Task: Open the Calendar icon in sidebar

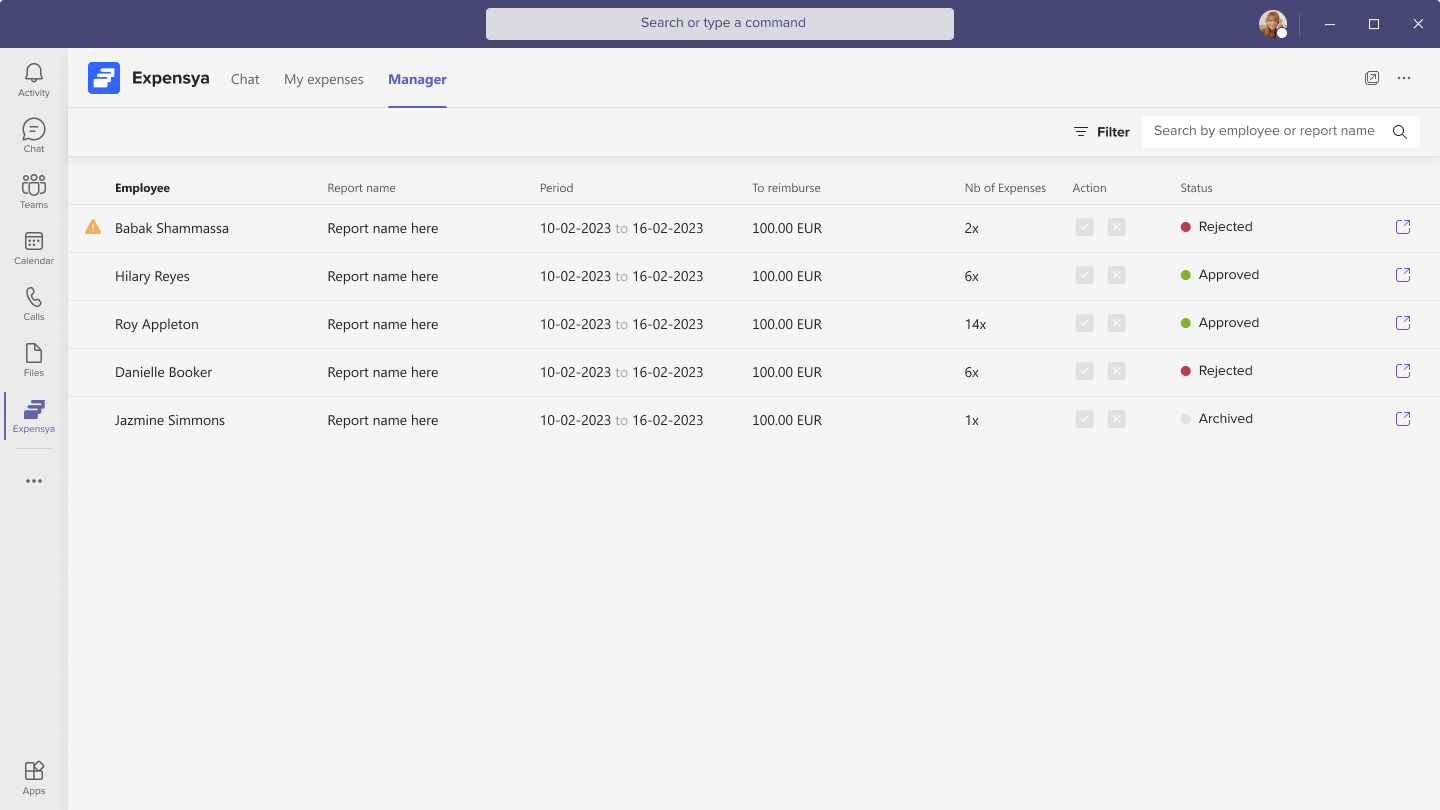Action: (x=34, y=248)
